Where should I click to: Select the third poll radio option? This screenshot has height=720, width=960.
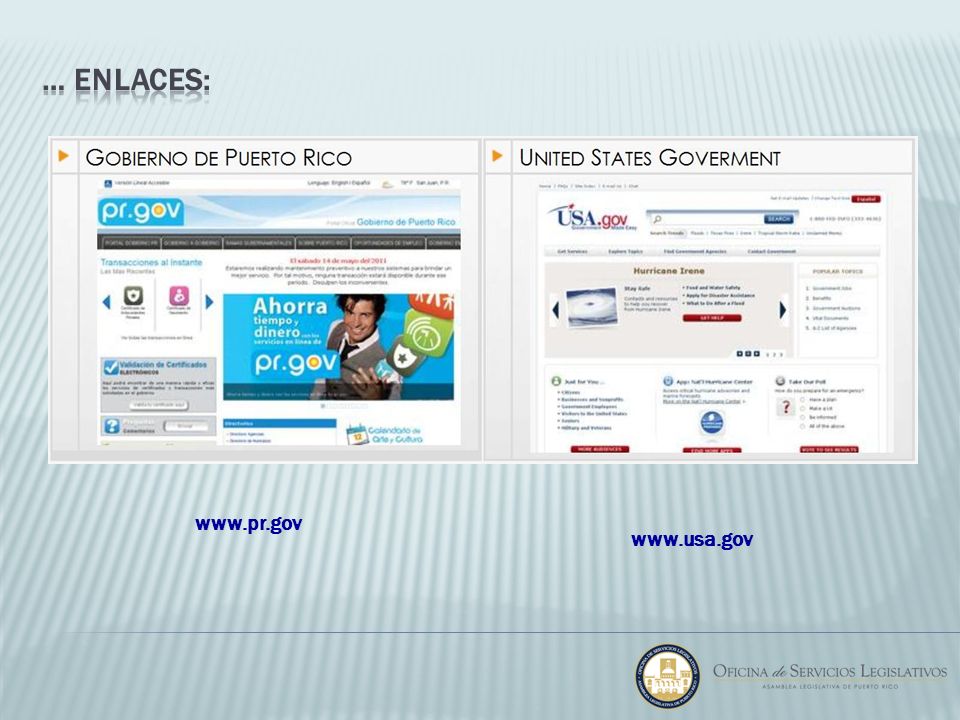pyautogui.click(x=802, y=418)
